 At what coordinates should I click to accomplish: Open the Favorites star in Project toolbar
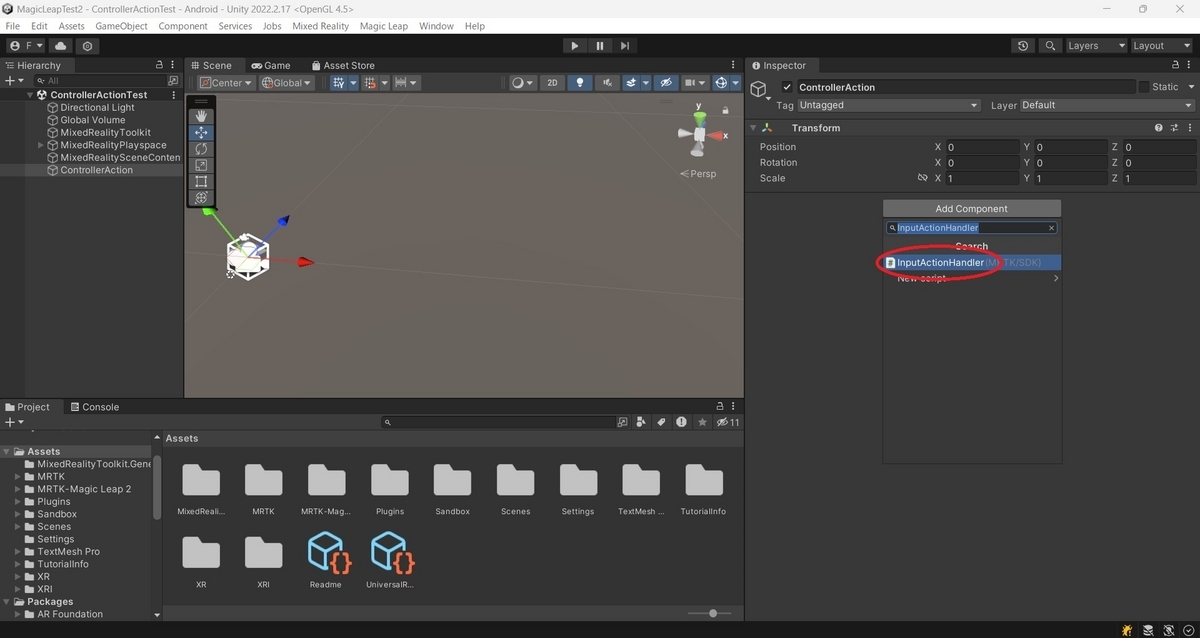click(x=701, y=423)
